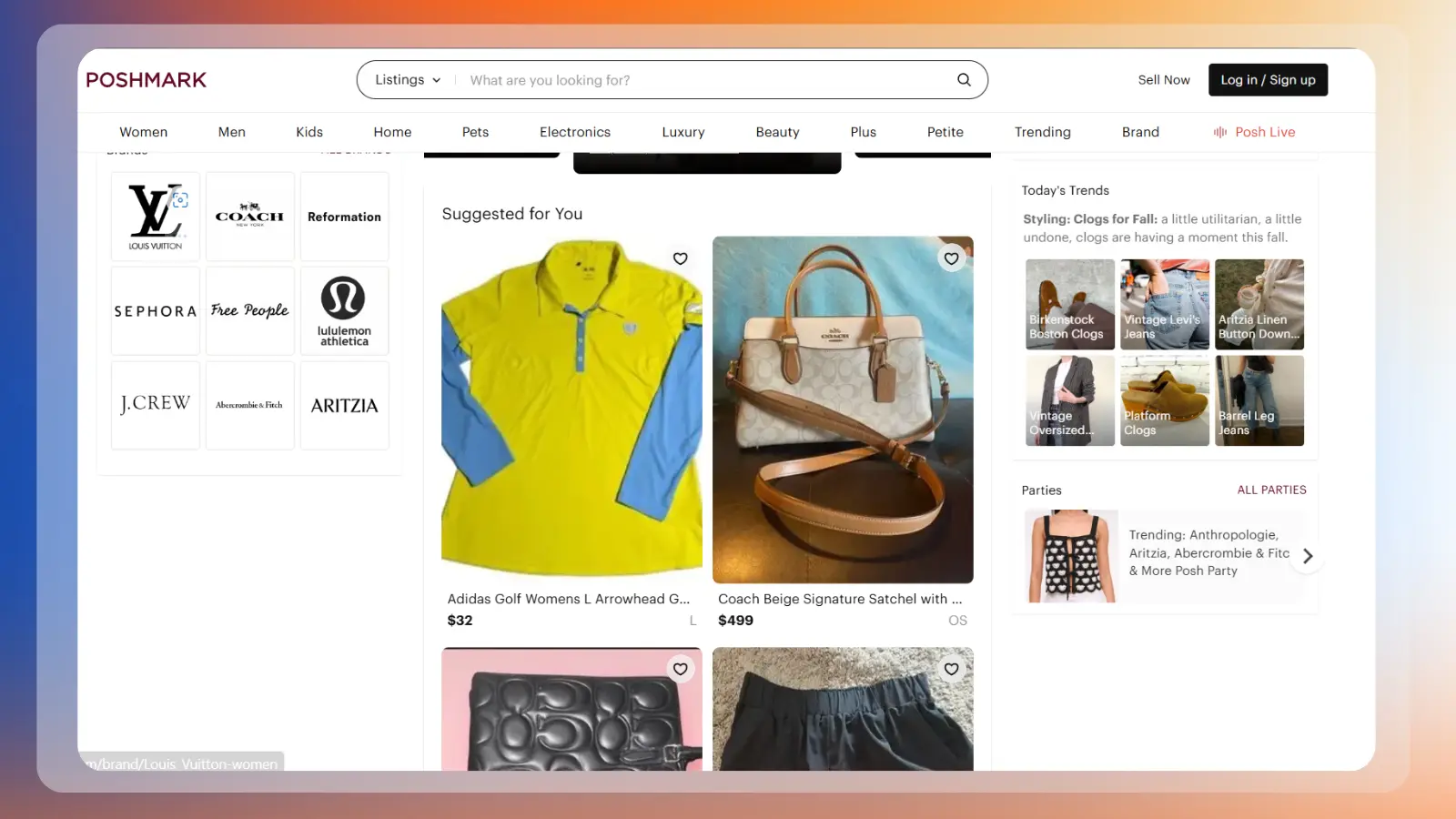1456x819 pixels.
Task: Open the yellow Adidas golf shirt photo
Action: [x=571, y=409]
